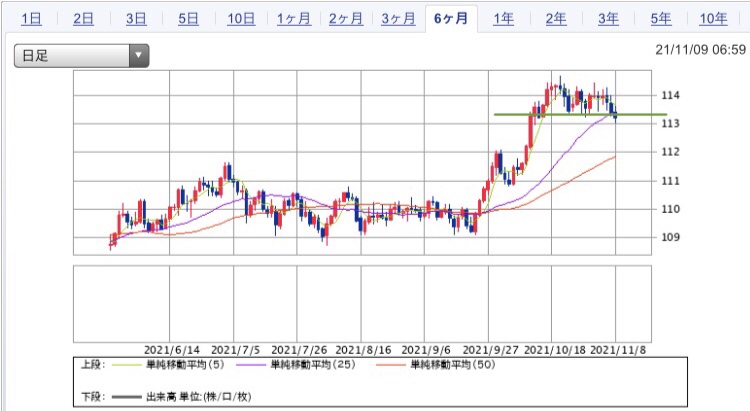Click the 2021/6/14 date label
This screenshot has width=750, height=411.
pos(172,350)
